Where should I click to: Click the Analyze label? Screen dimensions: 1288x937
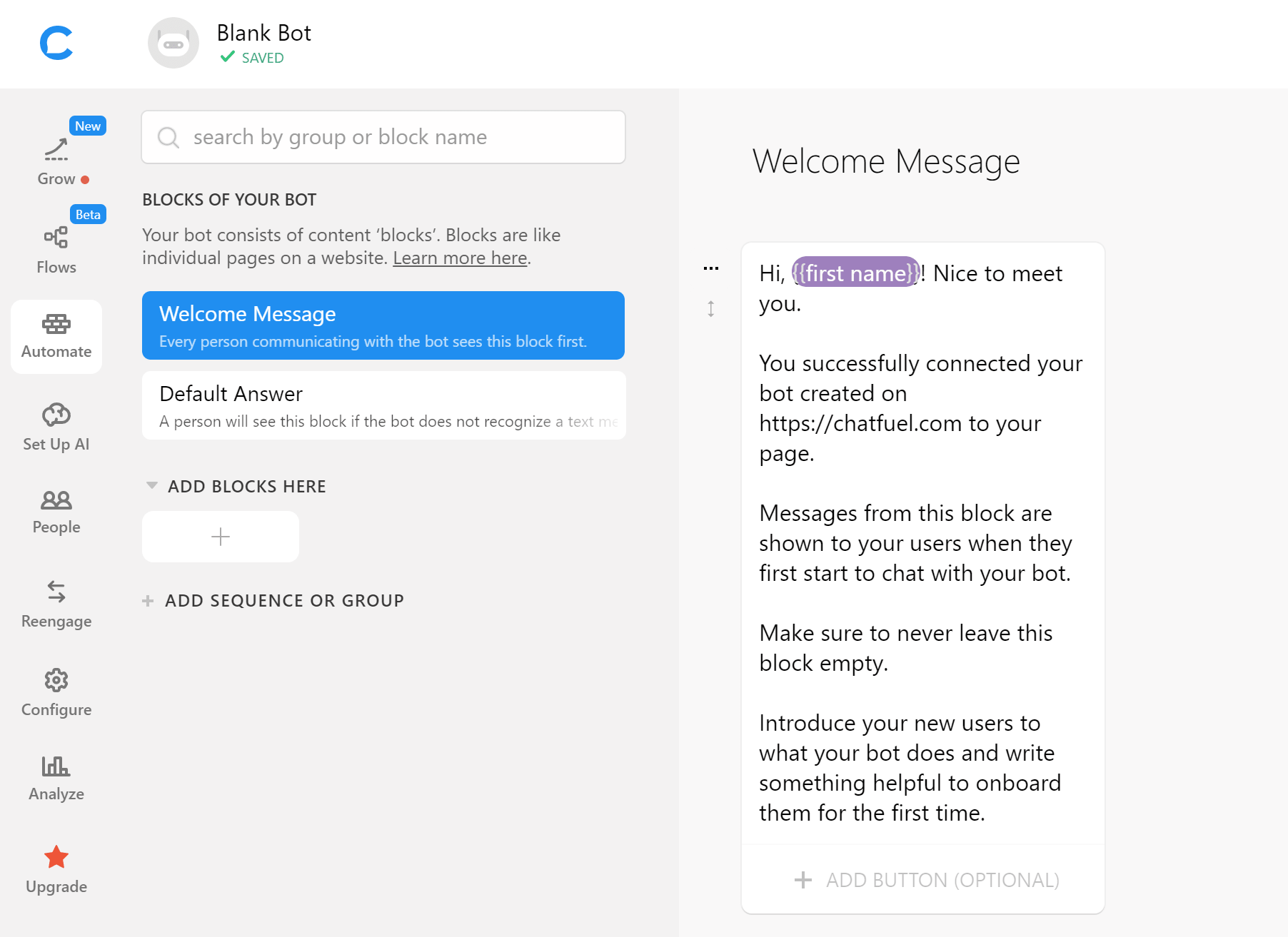(56, 794)
